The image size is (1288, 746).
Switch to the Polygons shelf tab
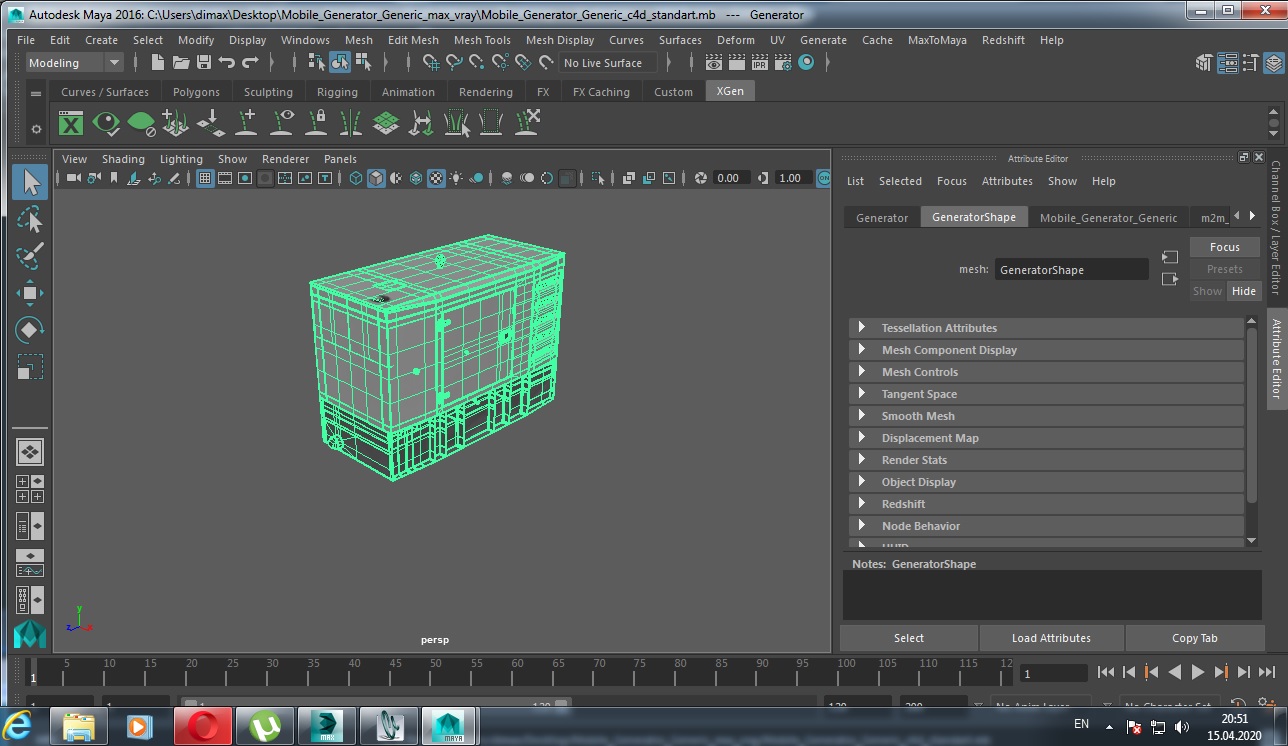click(x=196, y=92)
